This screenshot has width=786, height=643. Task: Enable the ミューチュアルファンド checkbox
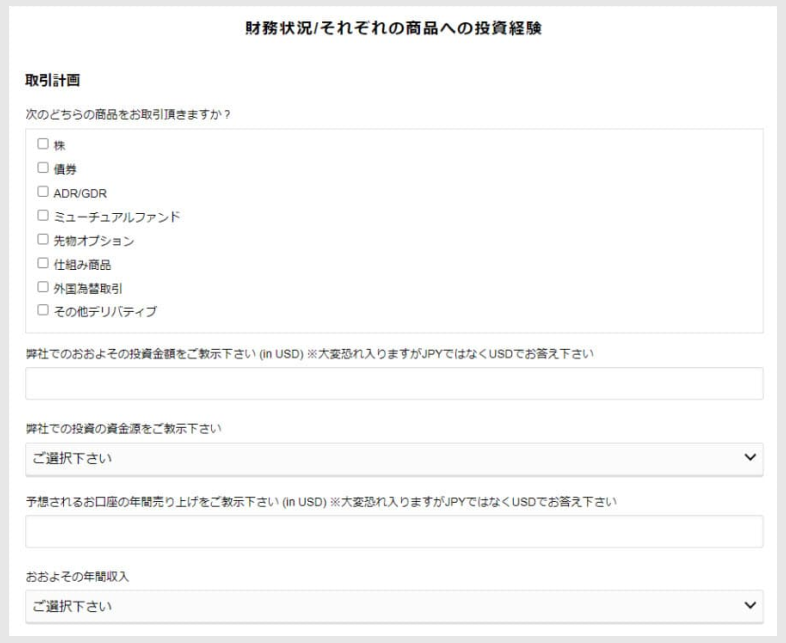[x=43, y=215]
